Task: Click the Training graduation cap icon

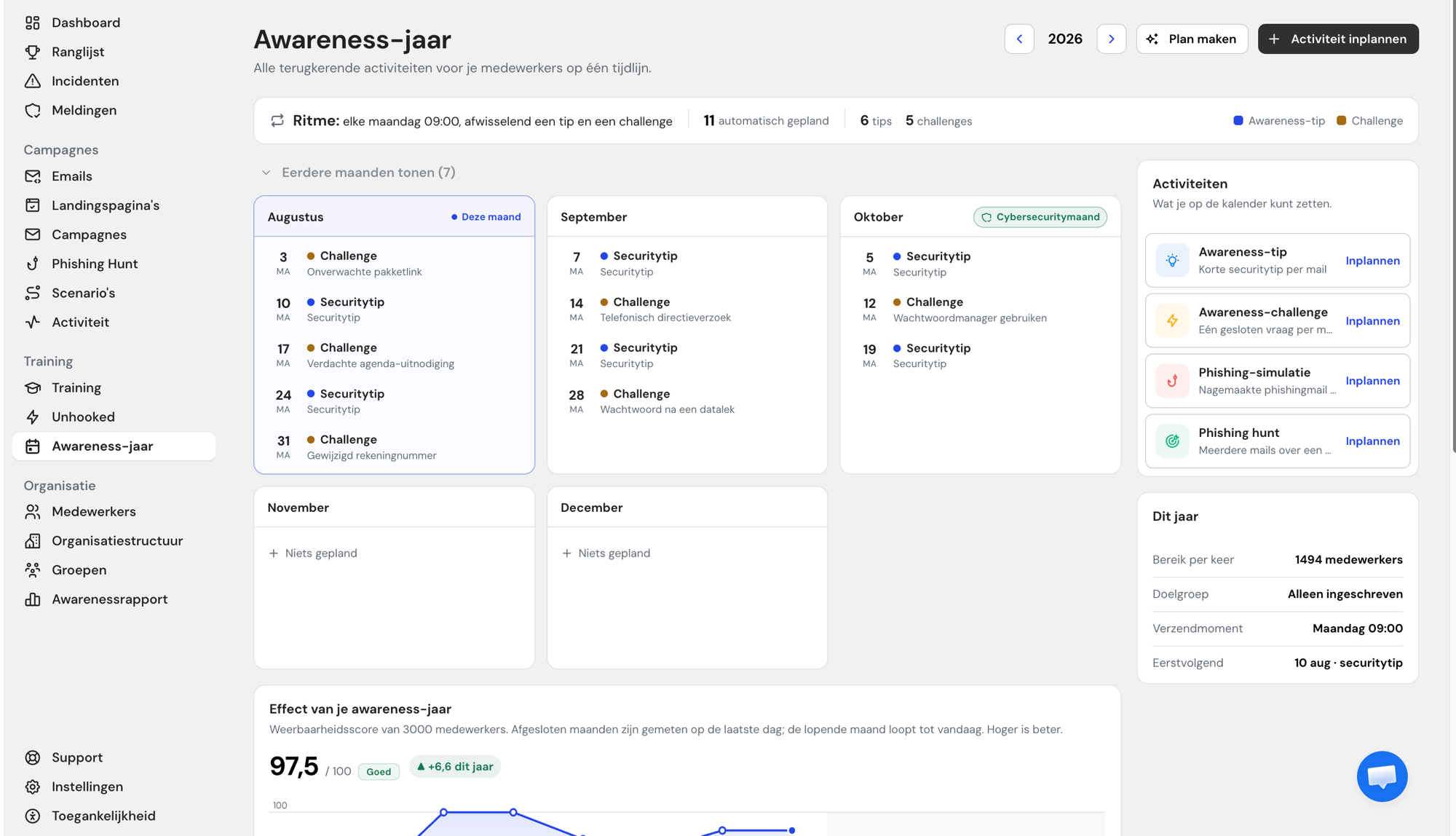Action: [x=33, y=387]
